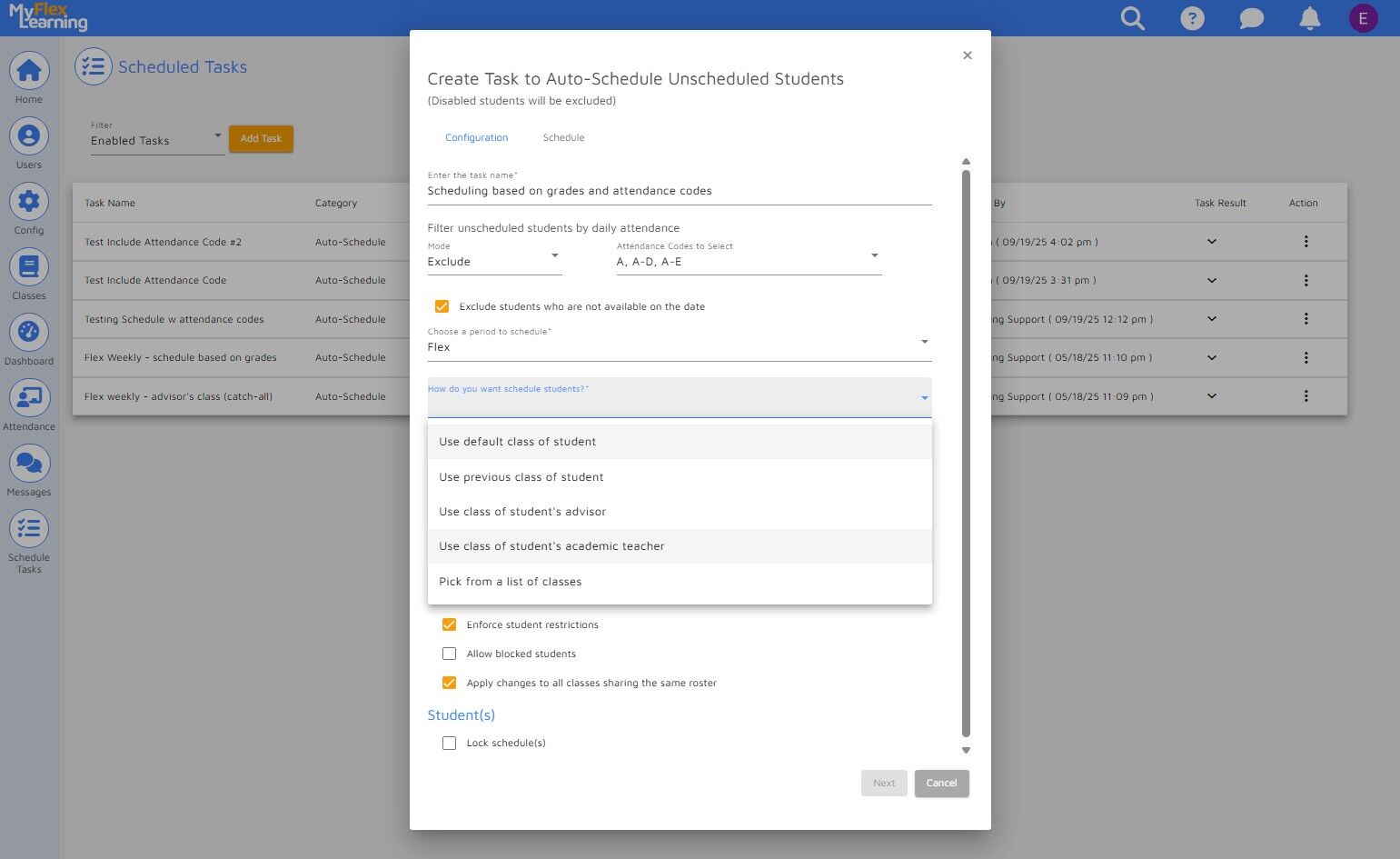This screenshot has height=859, width=1400.
Task: Click the search magnifier icon
Action: (x=1132, y=18)
